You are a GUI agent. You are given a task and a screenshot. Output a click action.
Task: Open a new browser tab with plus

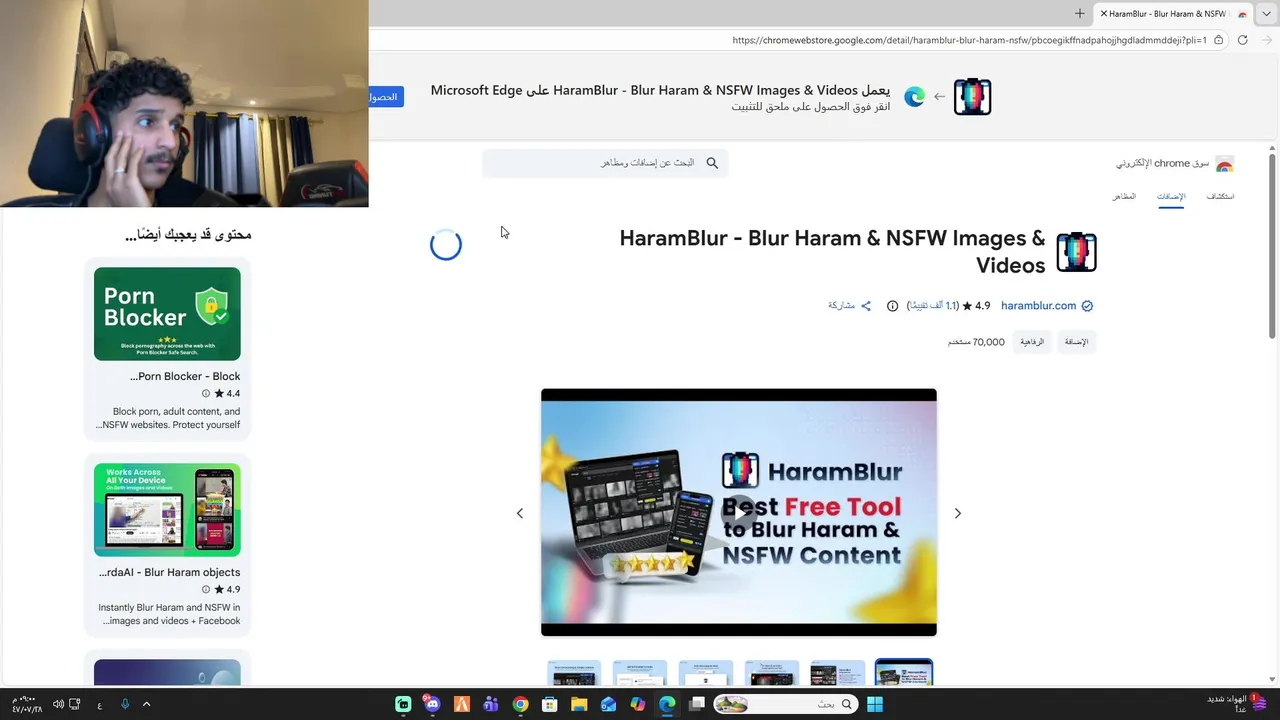[1080, 14]
